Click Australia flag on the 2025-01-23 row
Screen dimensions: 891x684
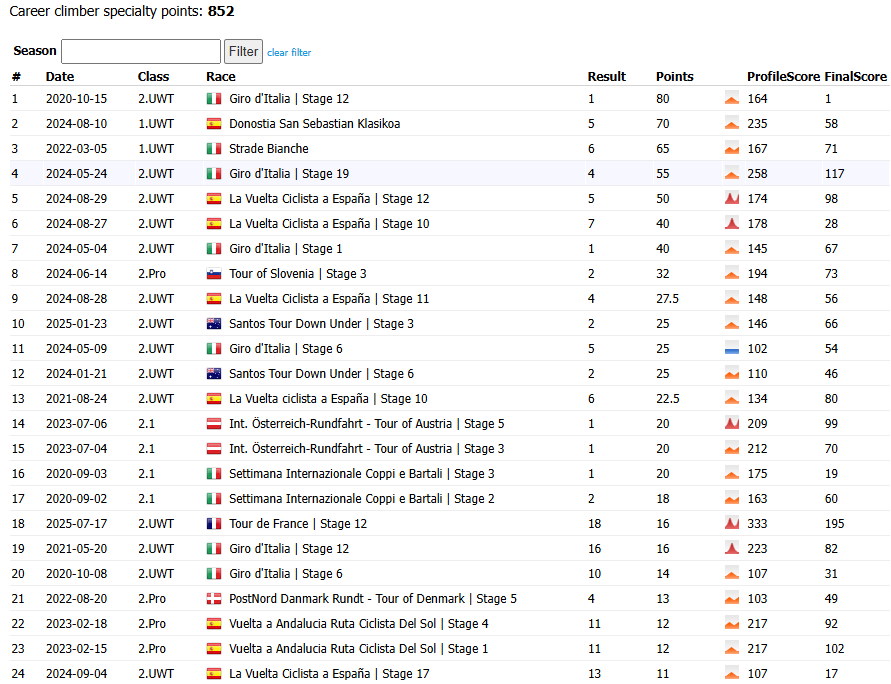[214, 324]
